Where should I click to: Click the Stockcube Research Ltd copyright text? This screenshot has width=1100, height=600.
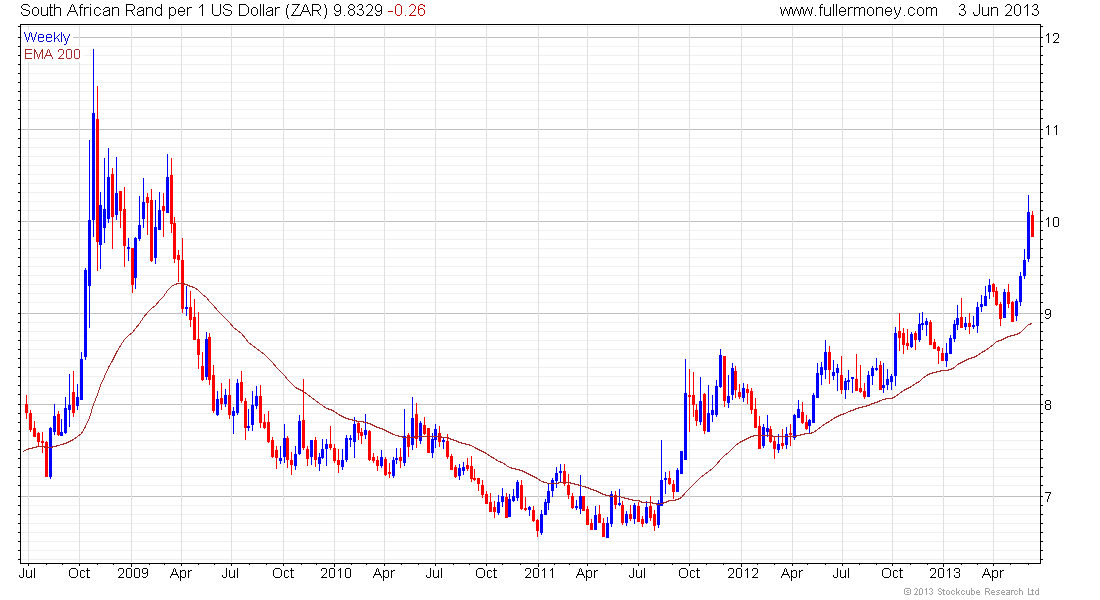(971, 592)
